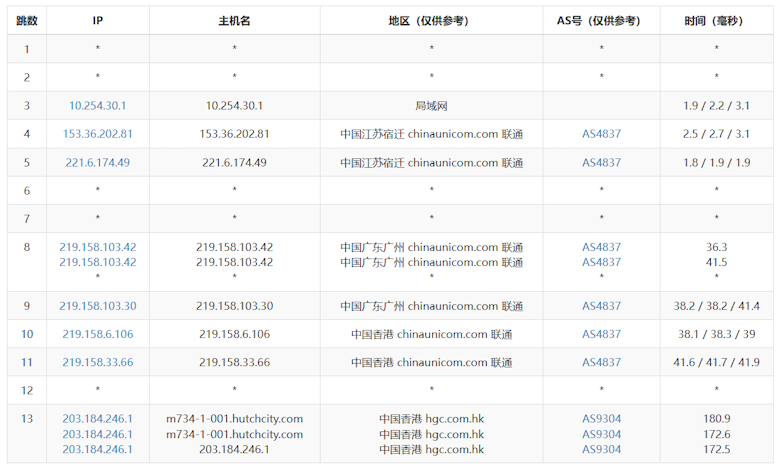Screen dimensions: 780x472
Task: Click the first AS9304 link in hop 13
Action: pyautogui.click(x=601, y=419)
